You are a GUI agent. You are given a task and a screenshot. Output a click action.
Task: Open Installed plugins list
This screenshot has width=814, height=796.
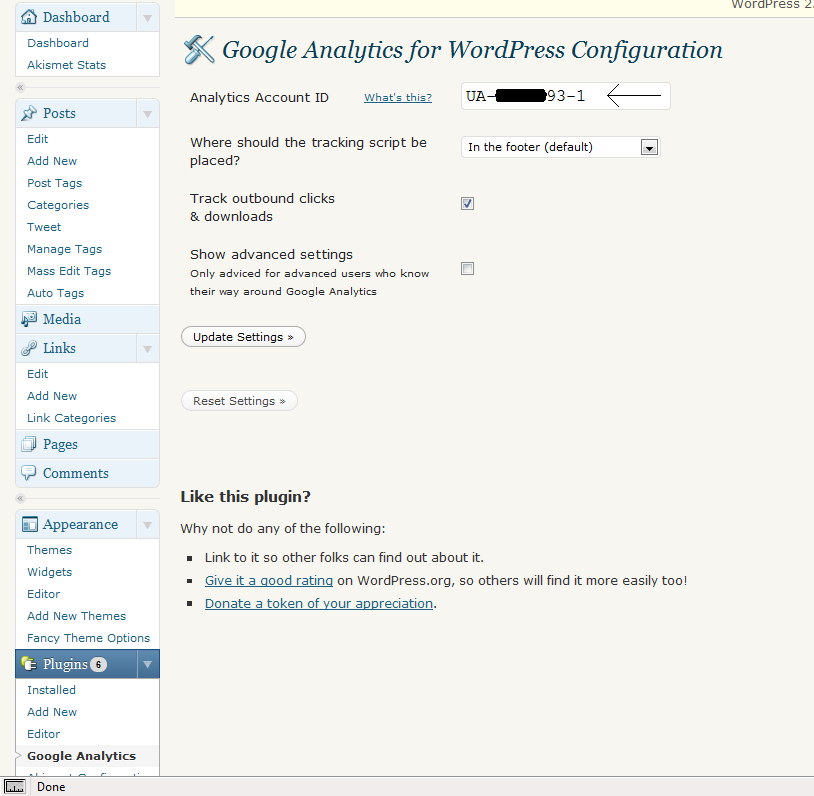point(51,690)
